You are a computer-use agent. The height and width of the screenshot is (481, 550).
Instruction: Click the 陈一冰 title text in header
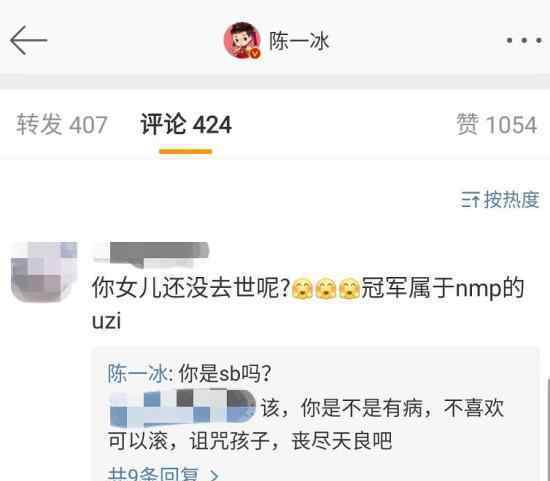[299, 41]
